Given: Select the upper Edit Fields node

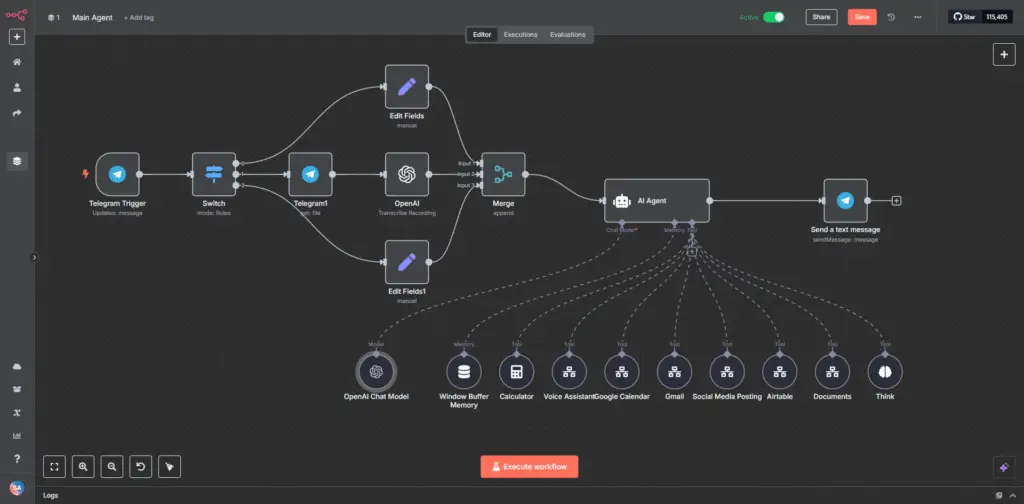Looking at the screenshot, I should click(407, 86).
